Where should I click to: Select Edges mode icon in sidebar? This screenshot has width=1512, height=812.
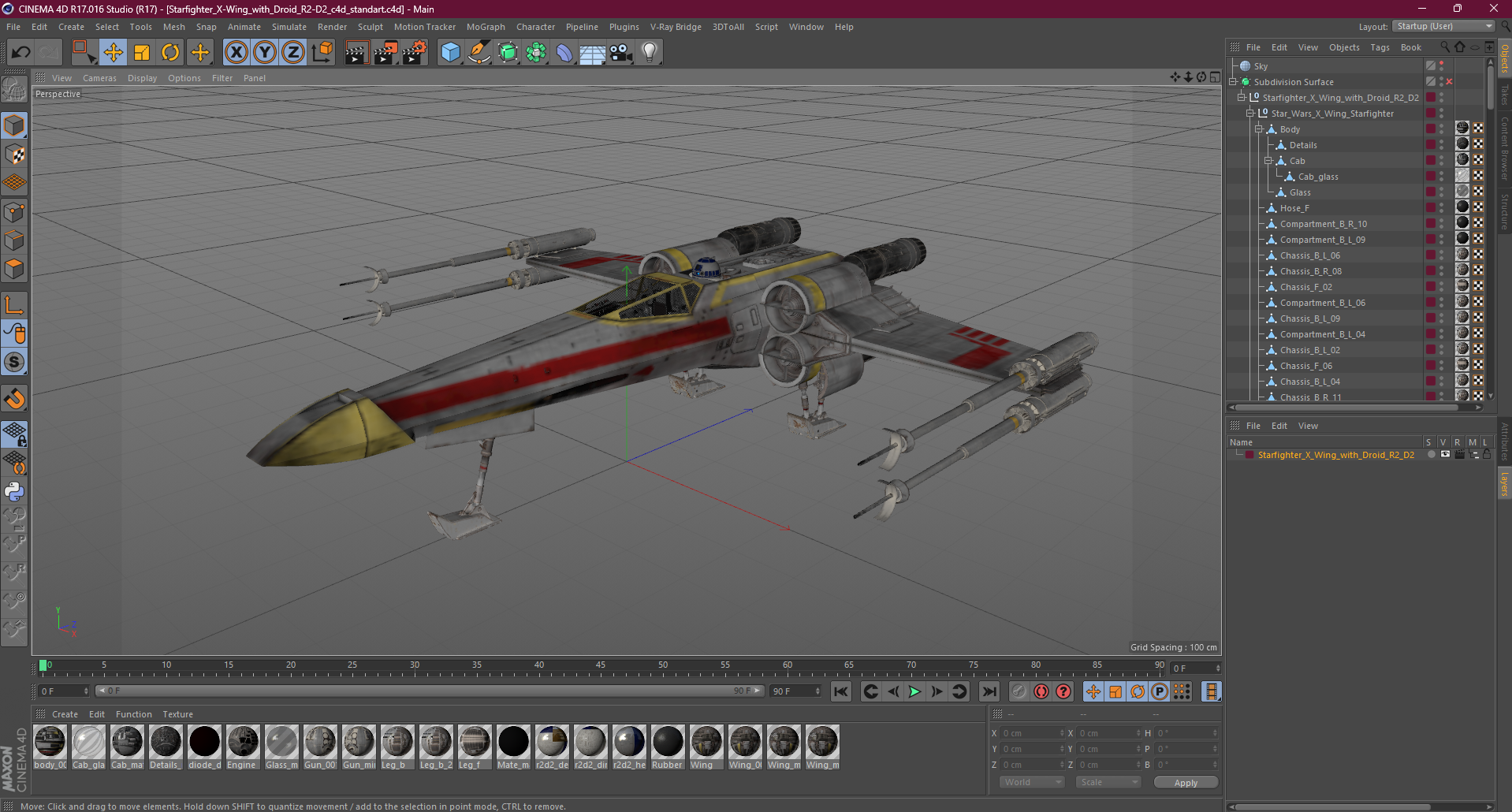(x=14, y=240)
